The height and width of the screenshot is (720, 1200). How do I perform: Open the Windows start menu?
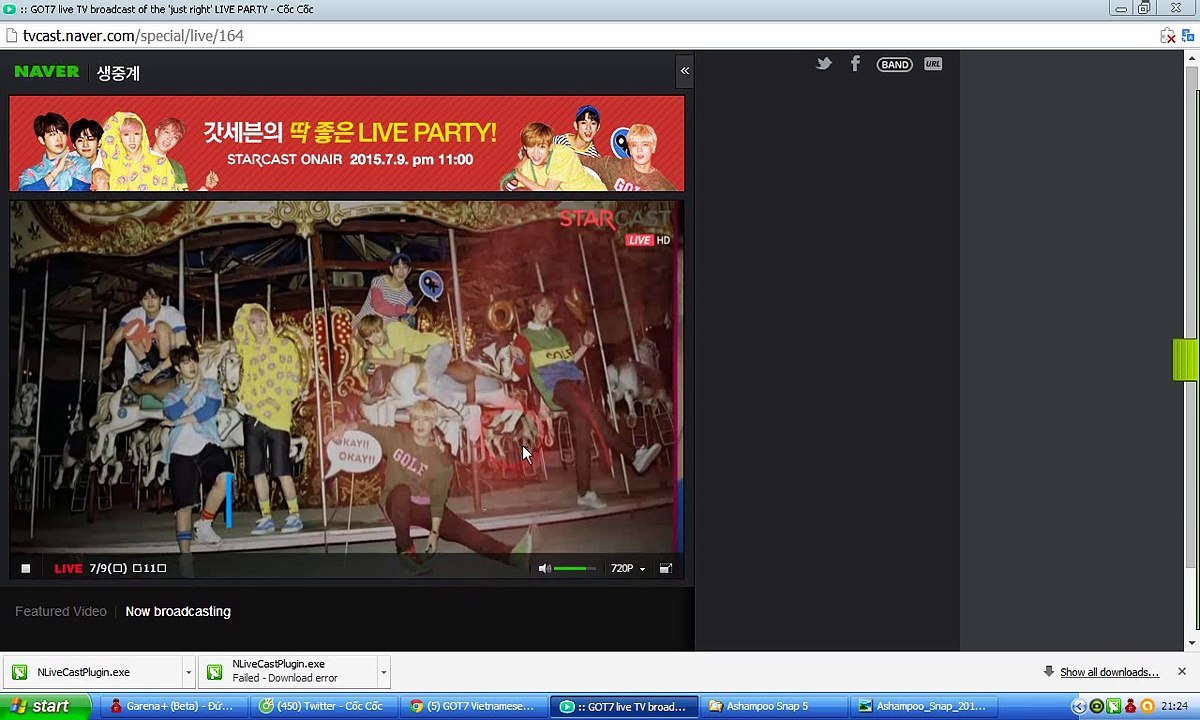pyautogui.click(x=45, y=706)
